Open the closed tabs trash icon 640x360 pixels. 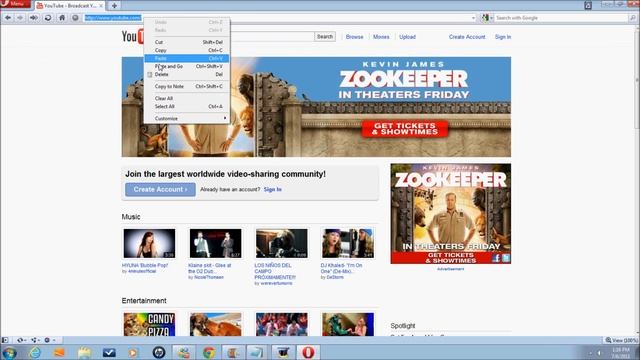[x=588, y=5]
